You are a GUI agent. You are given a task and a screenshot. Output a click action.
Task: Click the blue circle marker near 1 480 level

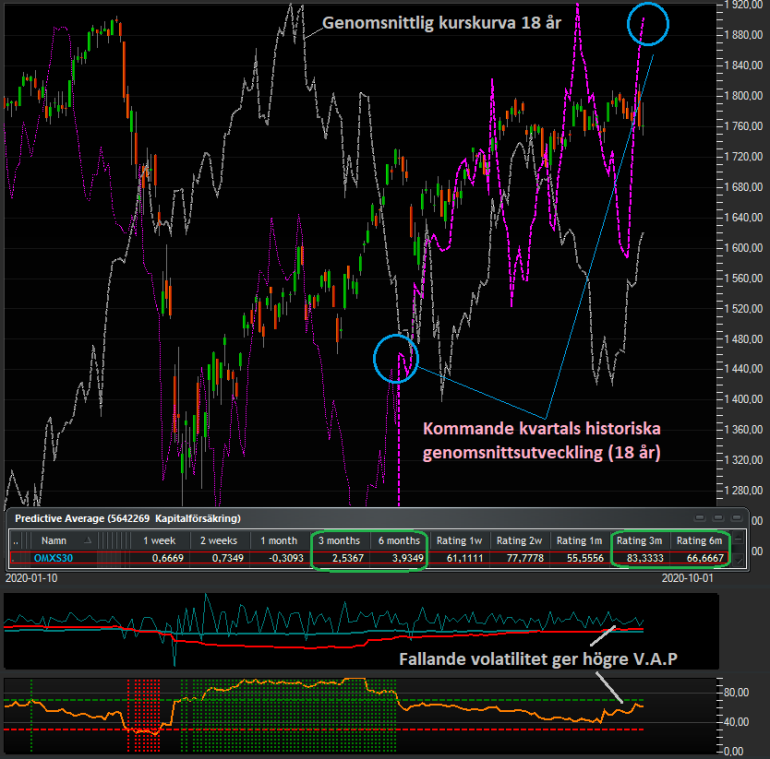395,357
